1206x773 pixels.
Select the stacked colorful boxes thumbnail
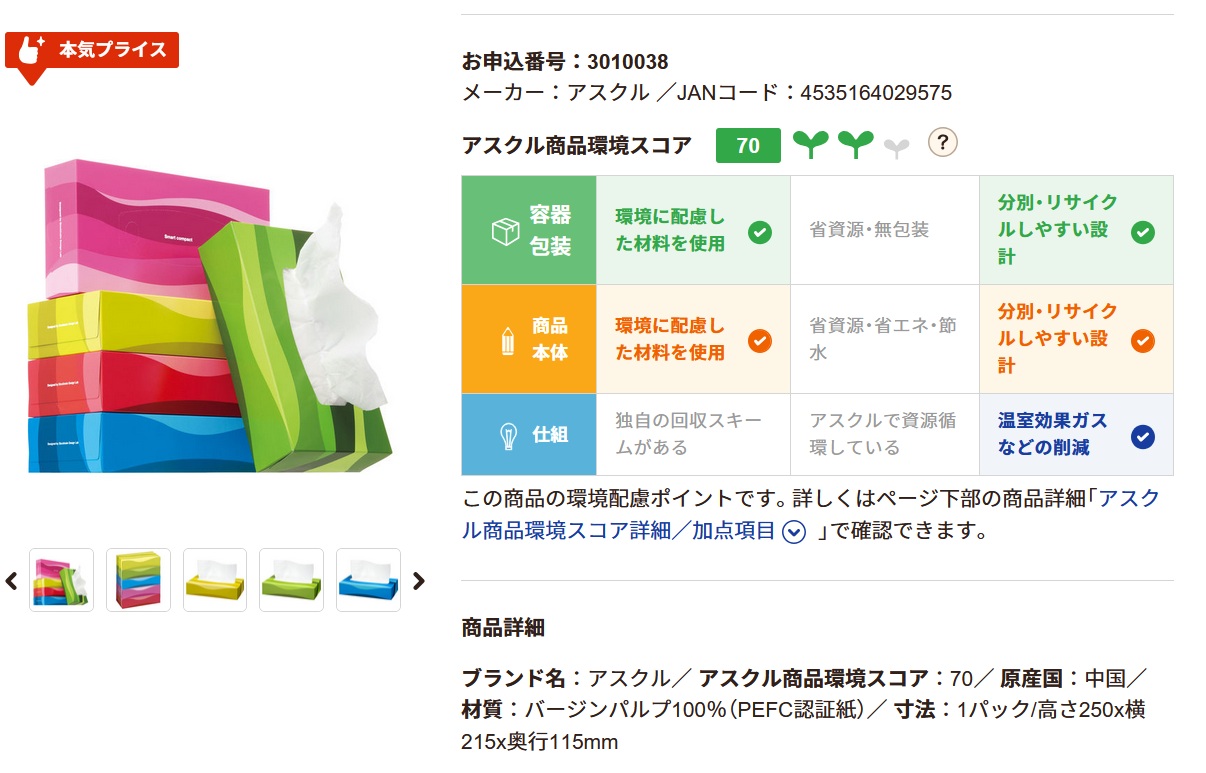pyautogui.click(x=61, y=580)
